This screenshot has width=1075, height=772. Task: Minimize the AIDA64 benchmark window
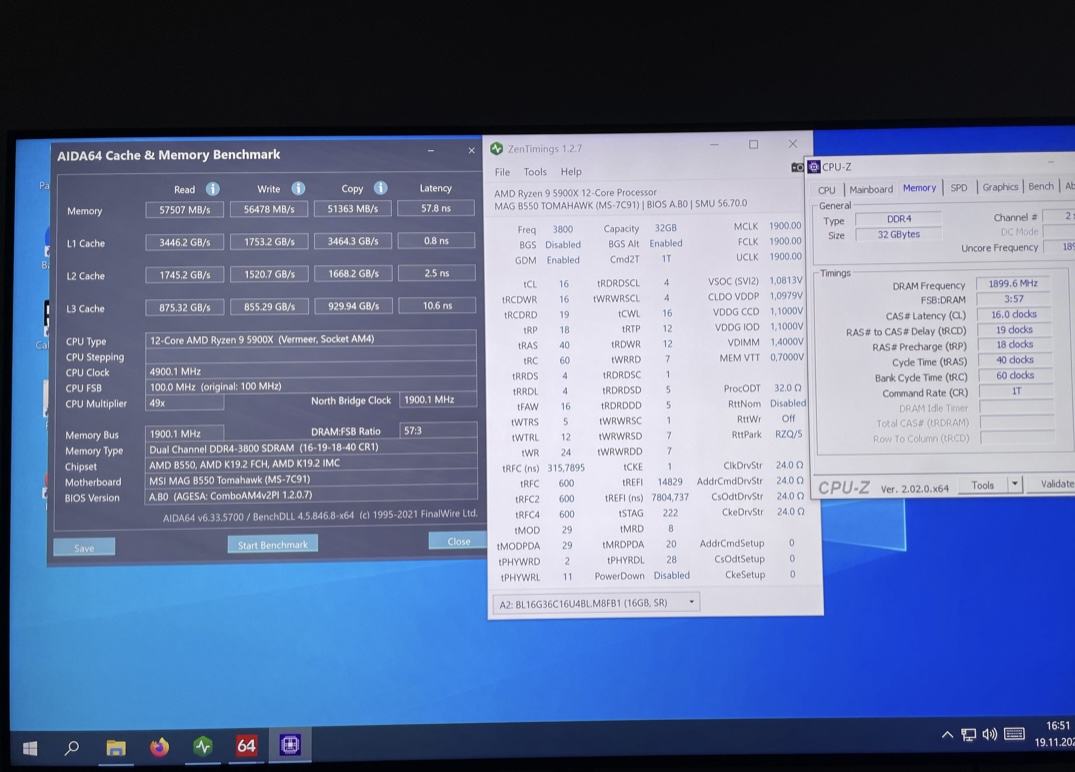(431, 150)
